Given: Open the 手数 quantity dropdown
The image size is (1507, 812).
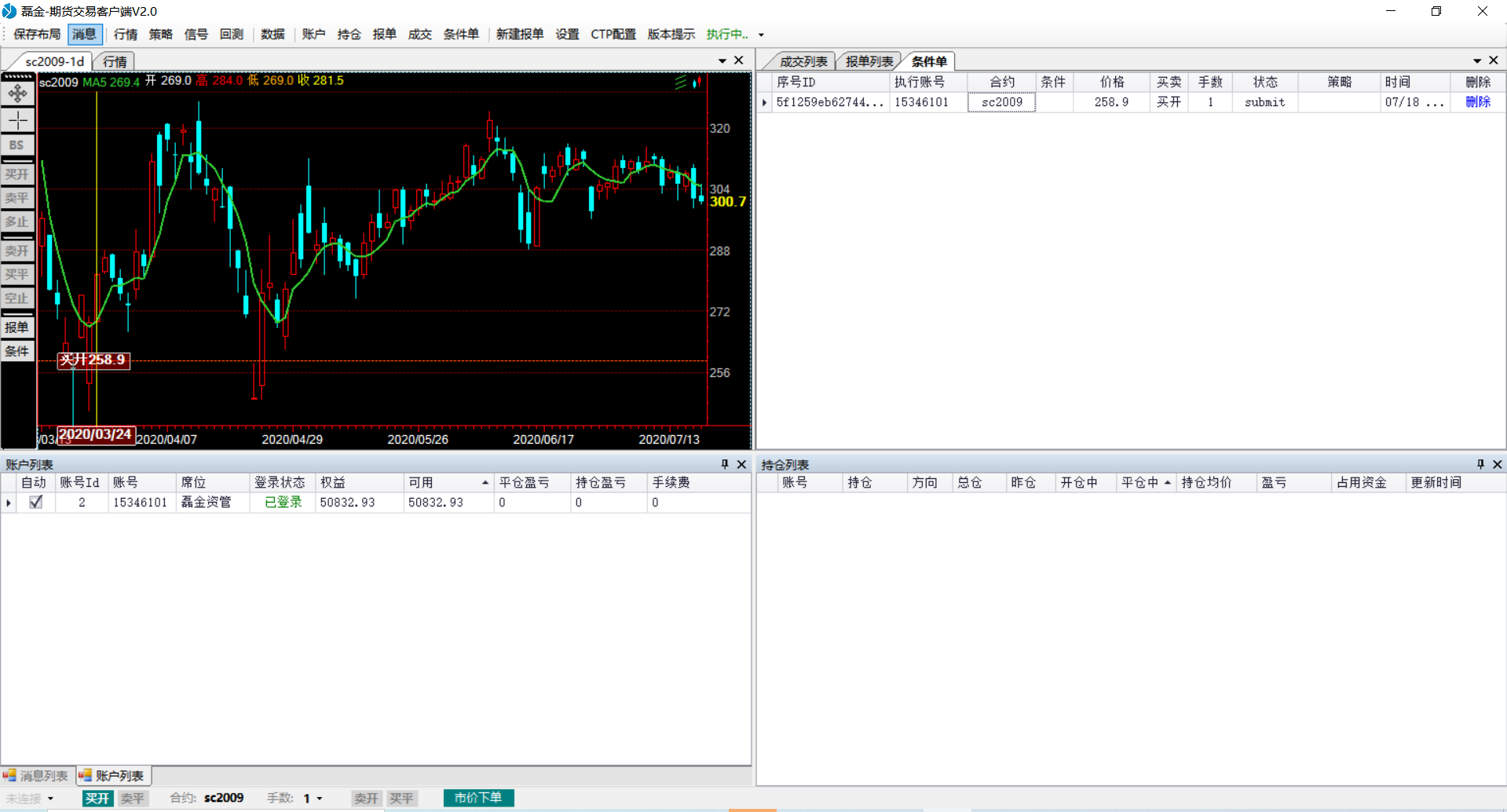Looking at the screenshot, I should tap(320, 799).
